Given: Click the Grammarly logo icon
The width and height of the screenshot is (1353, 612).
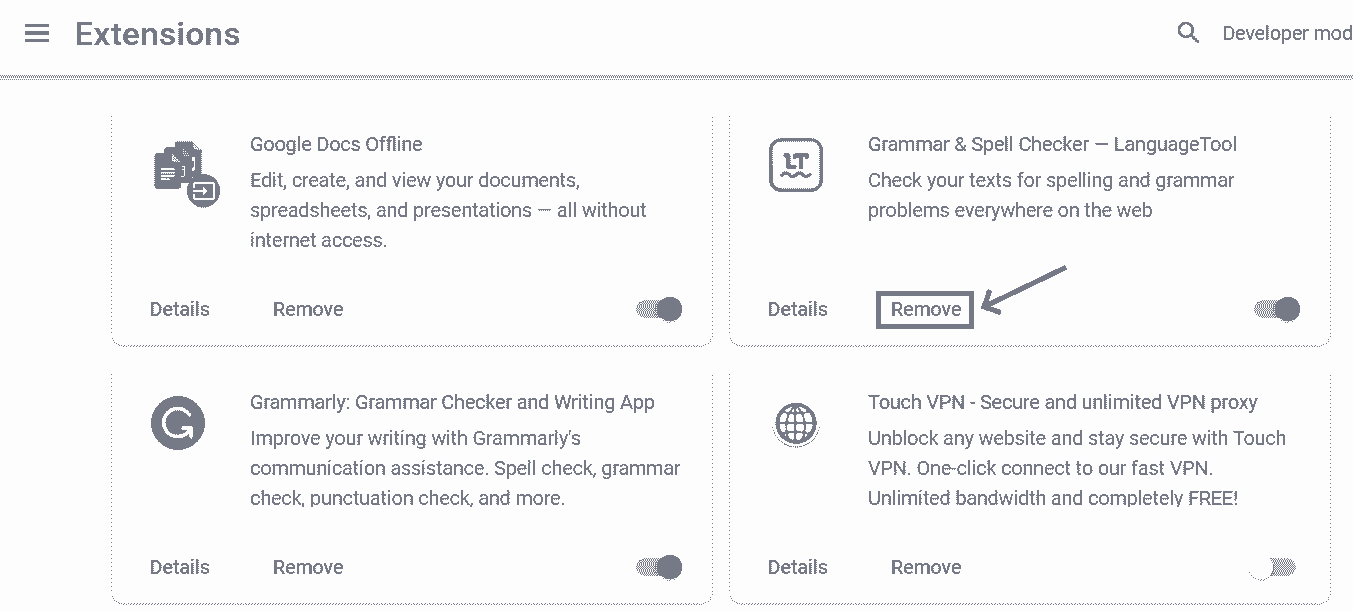Looking at the screenshot, I should click(x=178, y=423).
